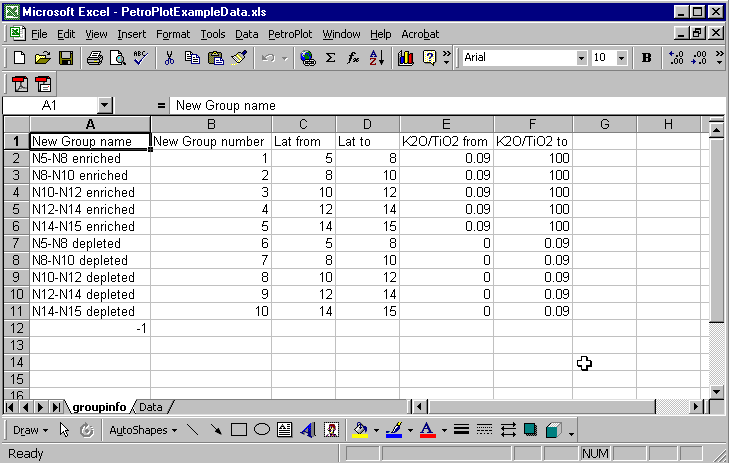The width and height of the screenshot is (729, 463).
Task: Click the first Acrobat PDF convert icon
Action: click(20, 84)
